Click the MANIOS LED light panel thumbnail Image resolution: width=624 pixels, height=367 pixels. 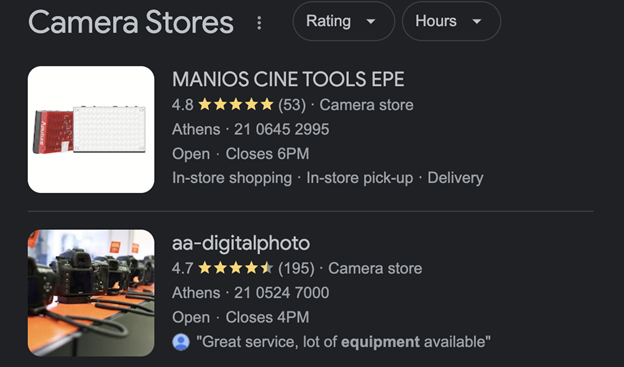pyautogui.click(x=91, y=129)
